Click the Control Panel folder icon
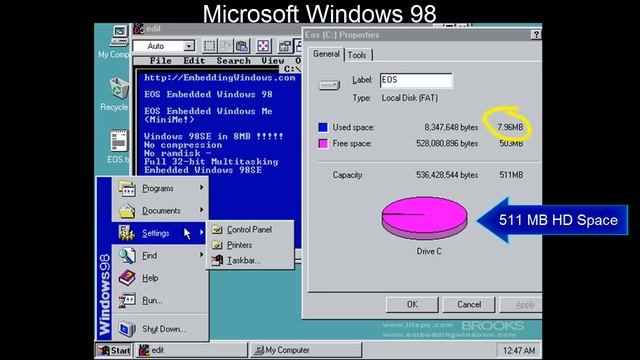 pyautogui.click(x=217, y=230)
